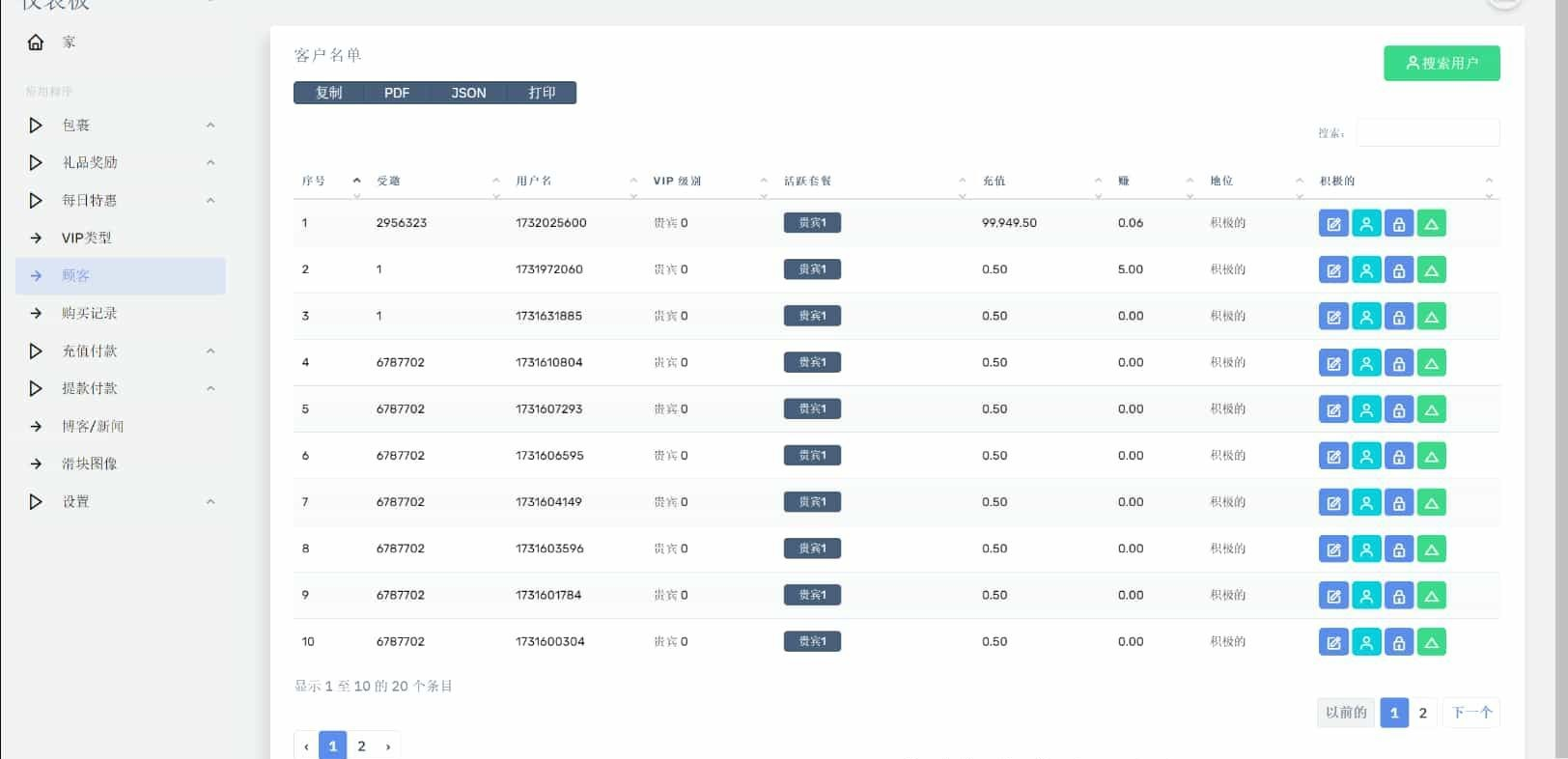Viewport: 1568px width, 759px height.
Task: Click the green triangle icon in row 4
Action: click(1432, 363)
